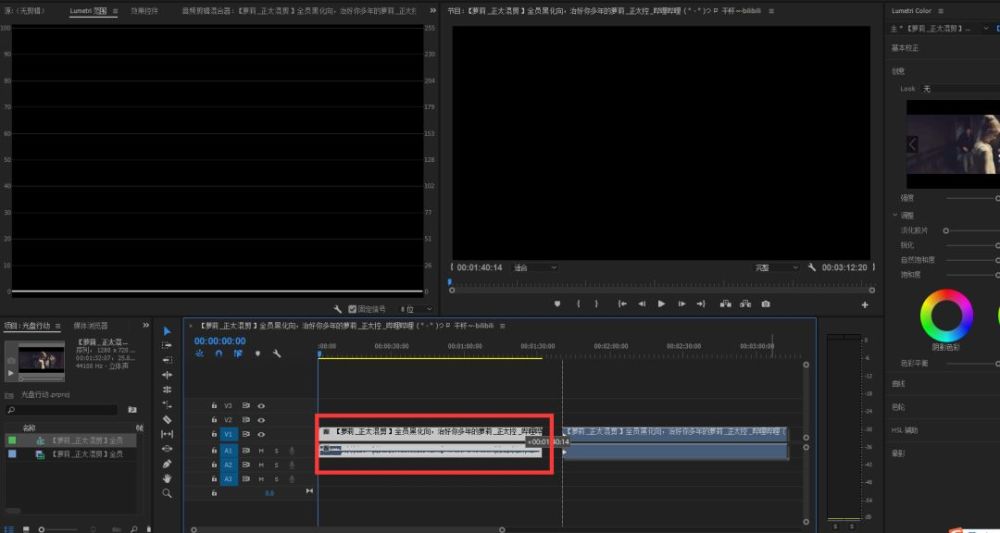
Task: Select the Pen tool
Action: click(167, 464)
